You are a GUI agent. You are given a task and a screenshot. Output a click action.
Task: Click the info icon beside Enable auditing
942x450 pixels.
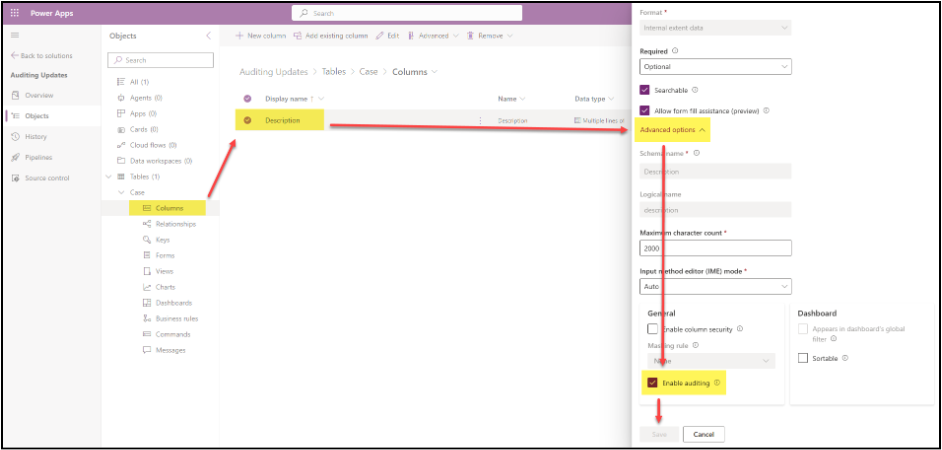pos(717,382)
